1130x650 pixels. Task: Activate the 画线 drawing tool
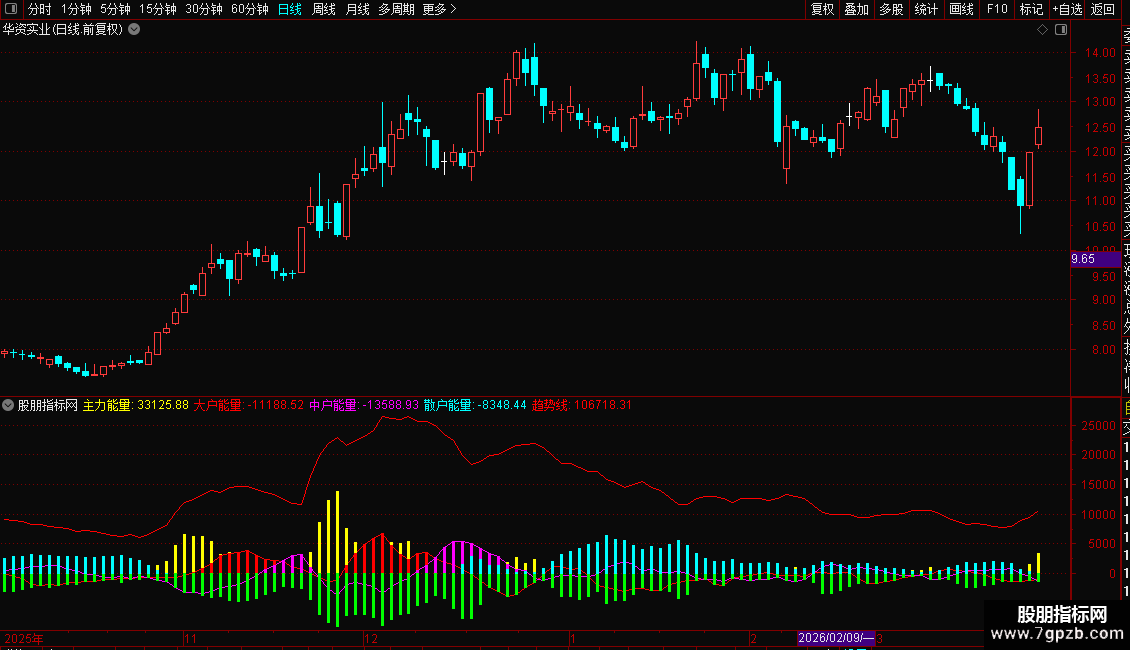click(961, 9)
